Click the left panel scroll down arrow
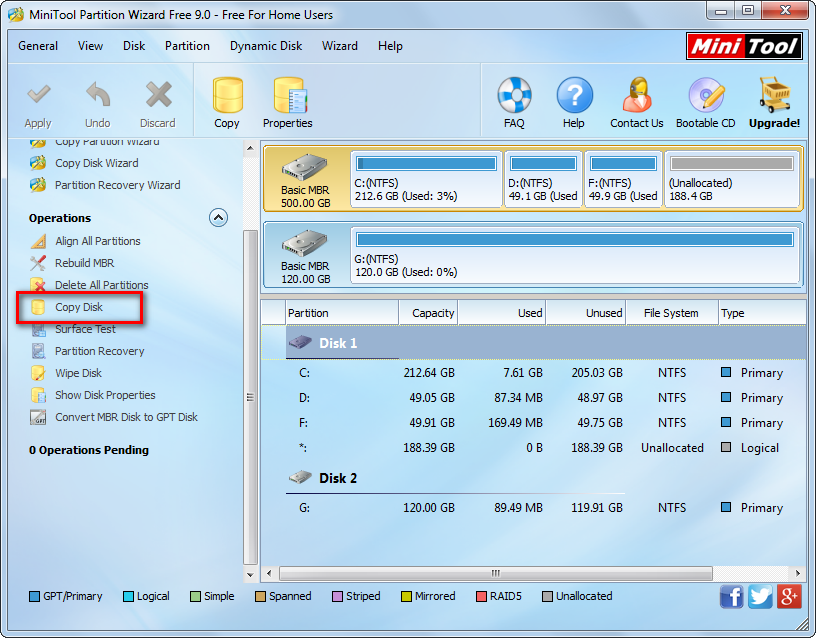This screenshot has height=638, width=816. (x=250, y=575)
